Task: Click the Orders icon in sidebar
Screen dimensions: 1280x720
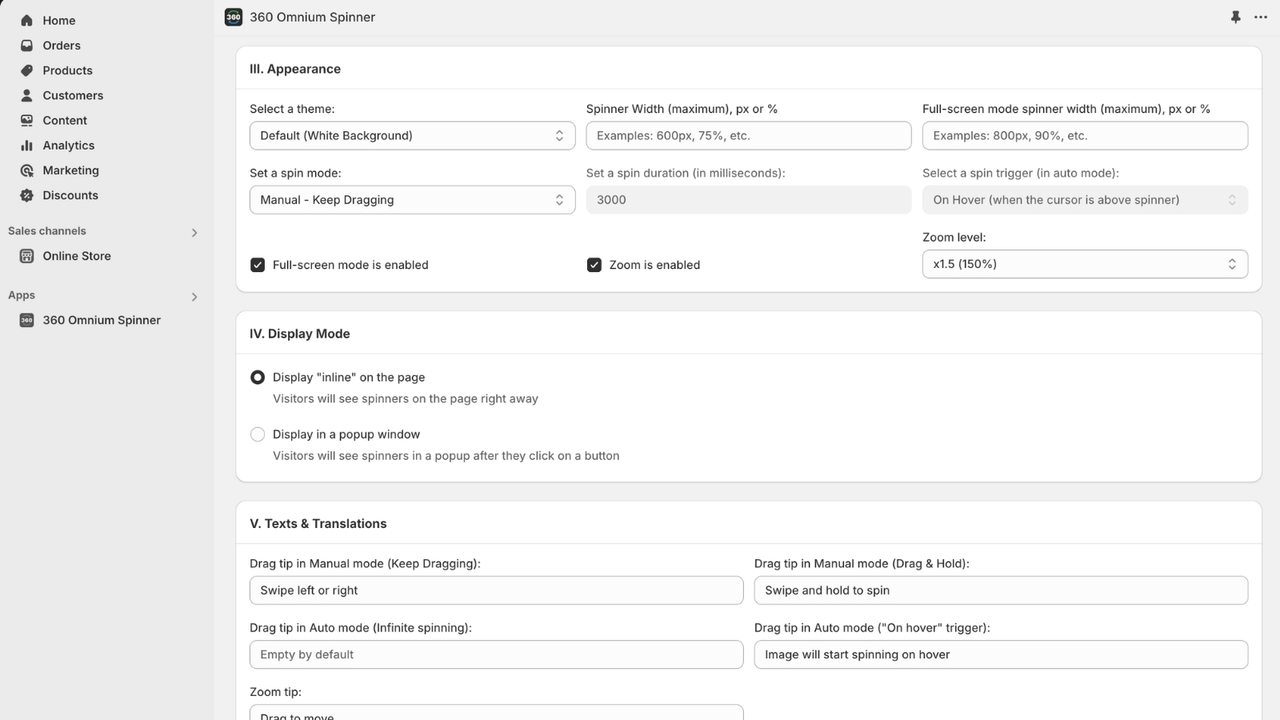Action: pos(27,45)
